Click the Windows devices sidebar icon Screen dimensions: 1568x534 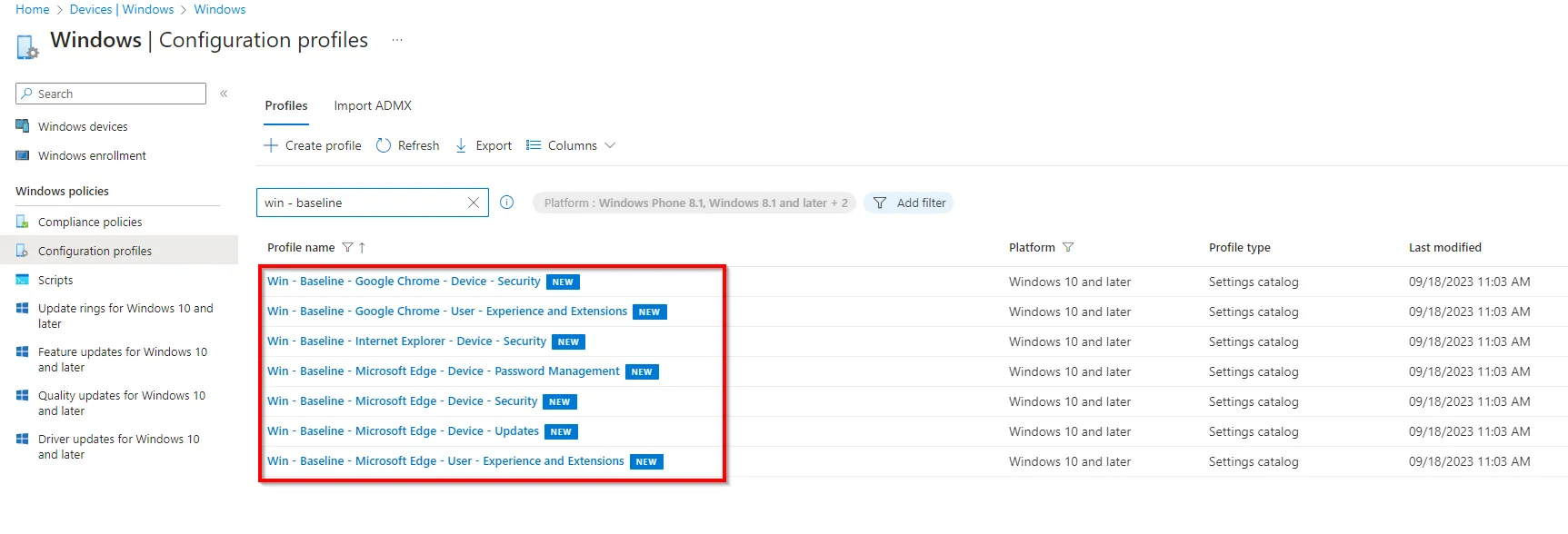tap(23, 126)
